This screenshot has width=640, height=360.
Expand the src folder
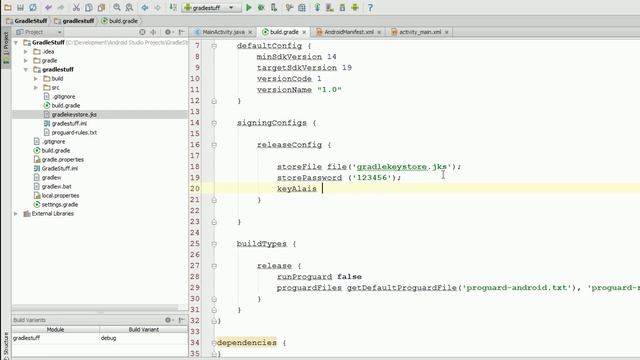(x=36, y=87)
